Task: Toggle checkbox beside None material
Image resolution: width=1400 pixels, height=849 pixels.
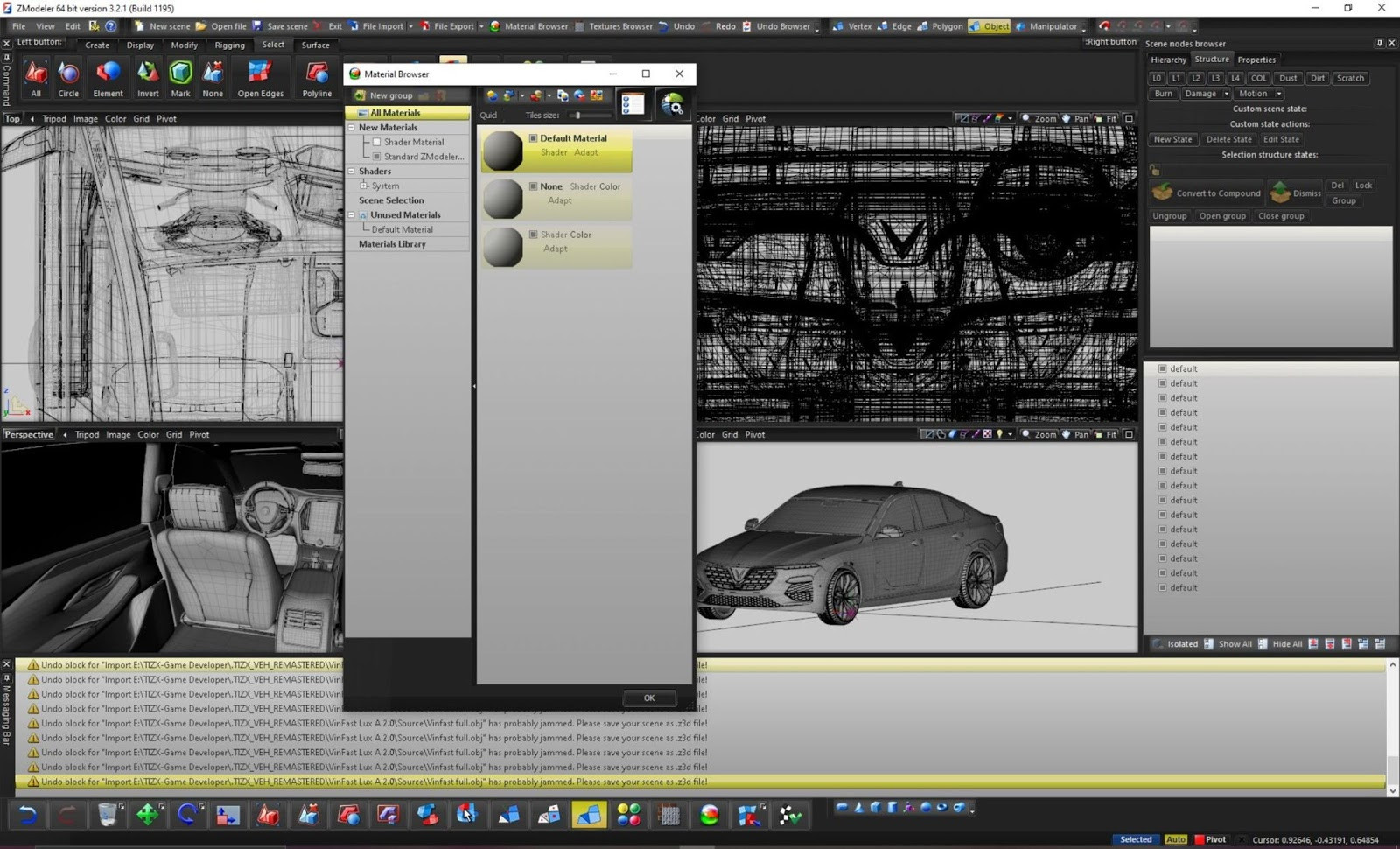Action: (x=533, y=186)
